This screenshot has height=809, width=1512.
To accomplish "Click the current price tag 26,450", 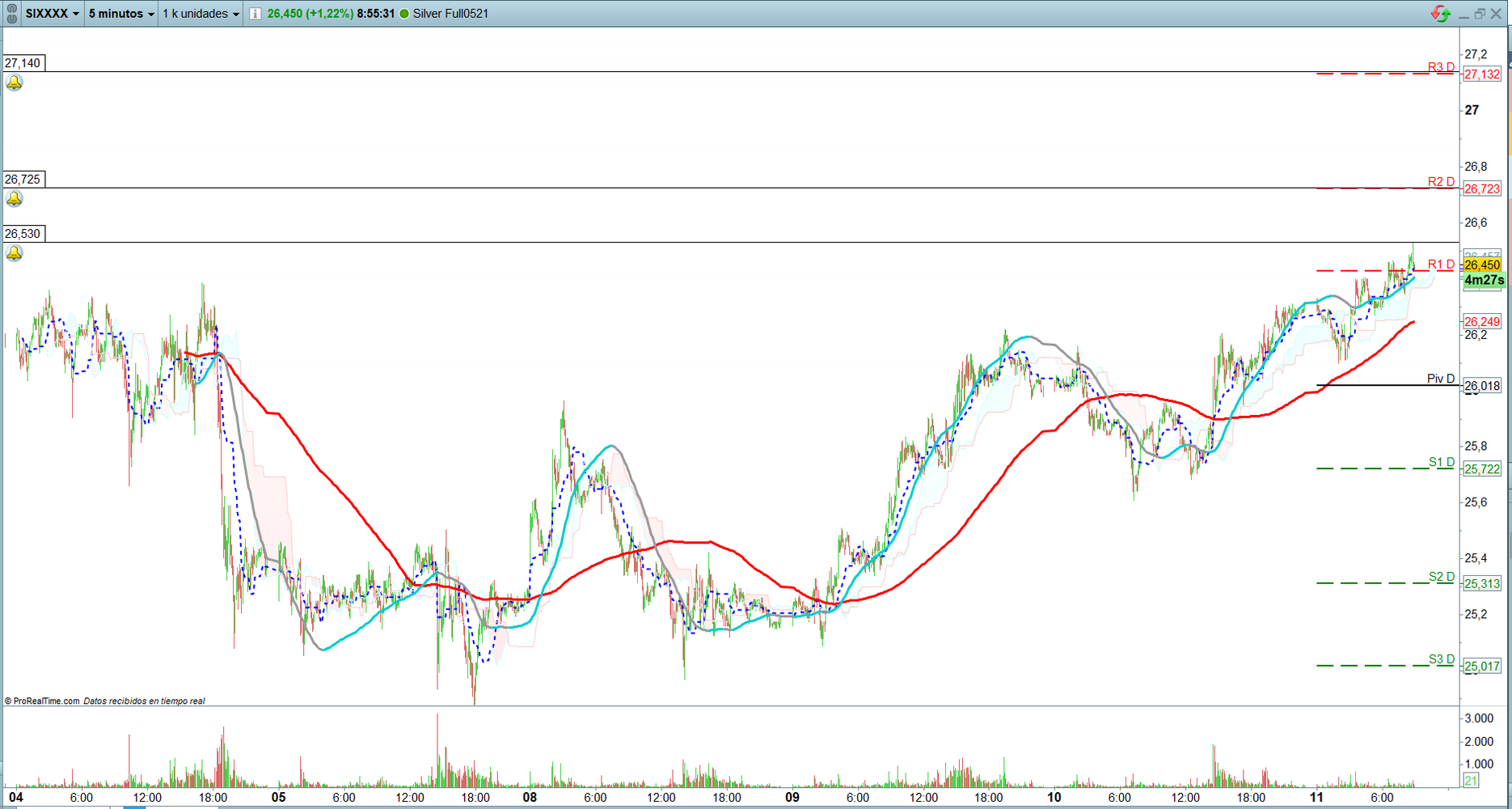I will [1482, 265].
